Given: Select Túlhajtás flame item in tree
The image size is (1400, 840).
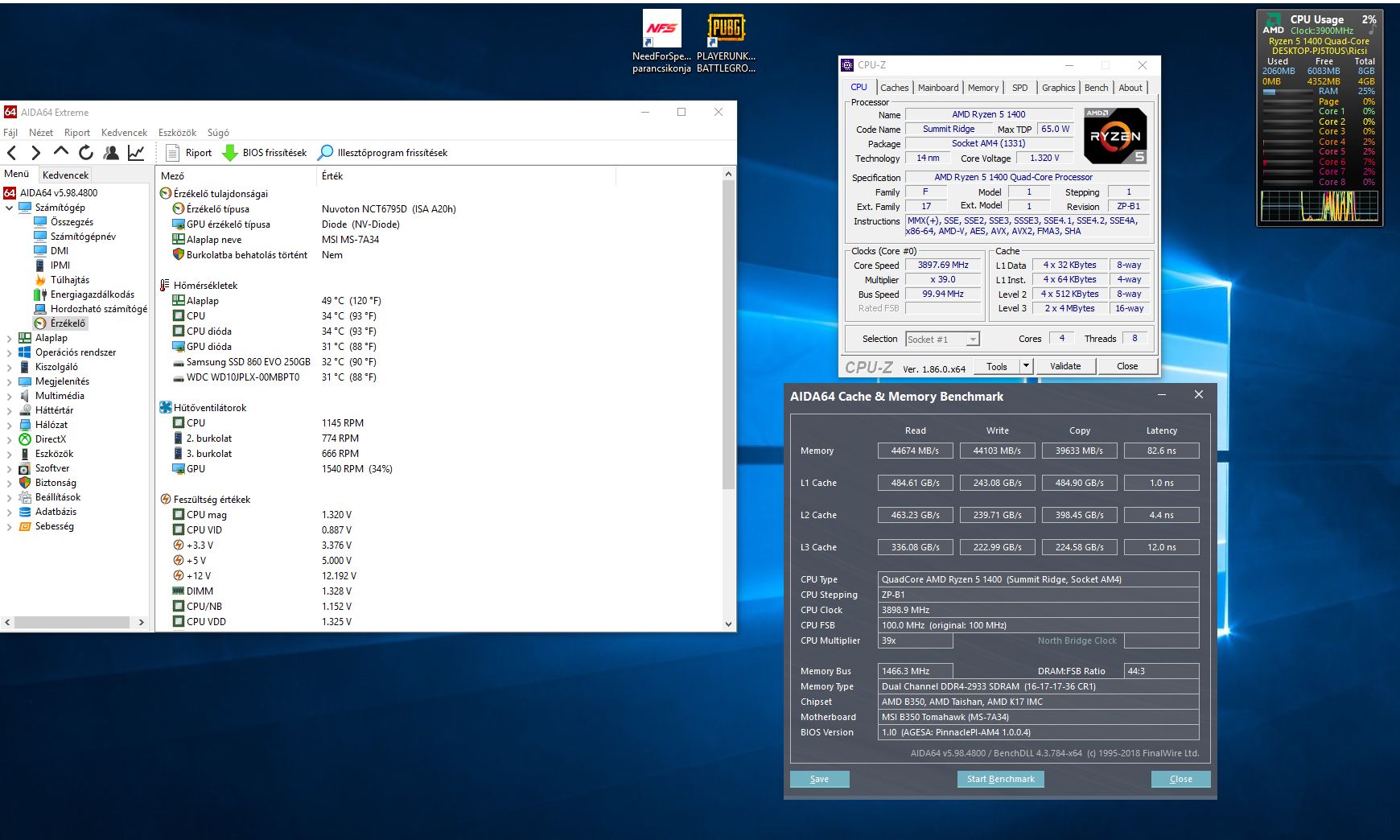Looking at the screenshot, I should 62,280.
